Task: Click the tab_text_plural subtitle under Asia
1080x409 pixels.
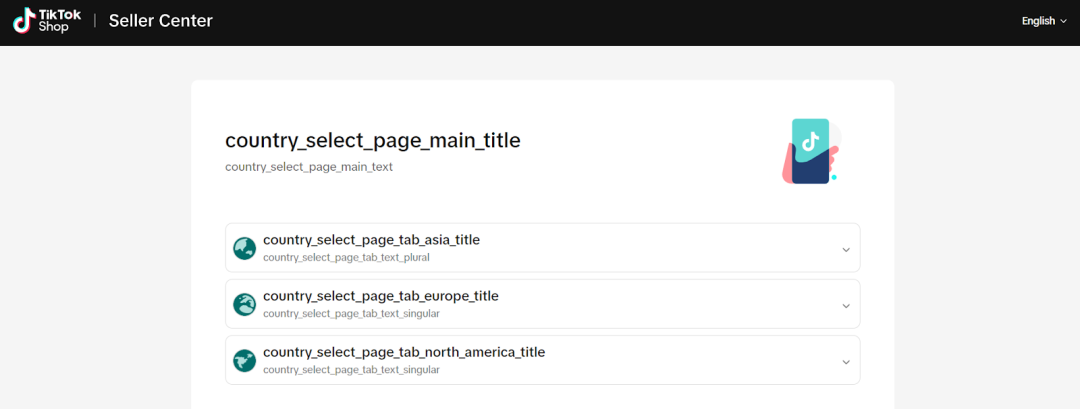Action: pyautogui.click(x=348, y=258)
